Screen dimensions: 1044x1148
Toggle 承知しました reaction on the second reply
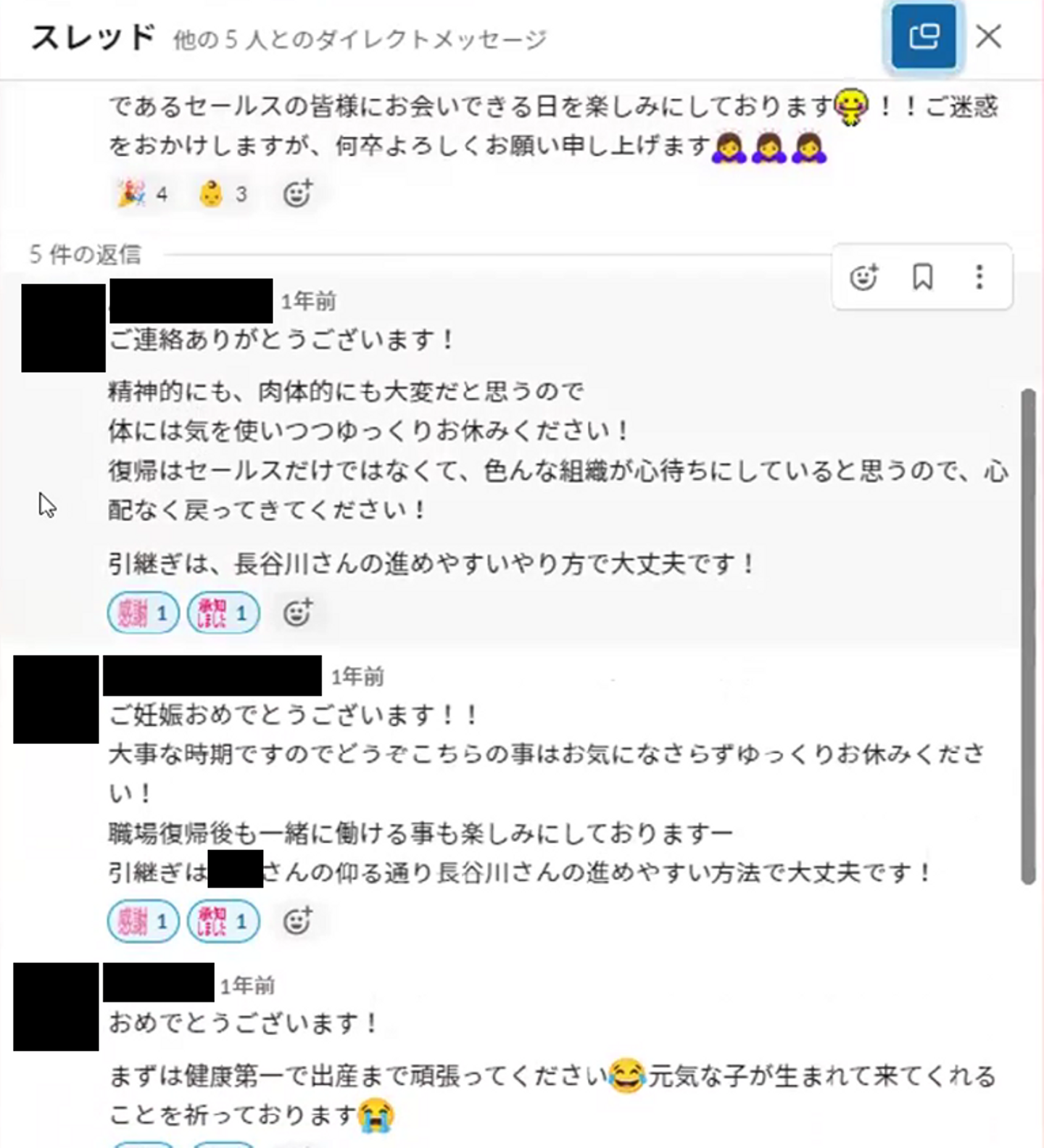tap(223, 921)
